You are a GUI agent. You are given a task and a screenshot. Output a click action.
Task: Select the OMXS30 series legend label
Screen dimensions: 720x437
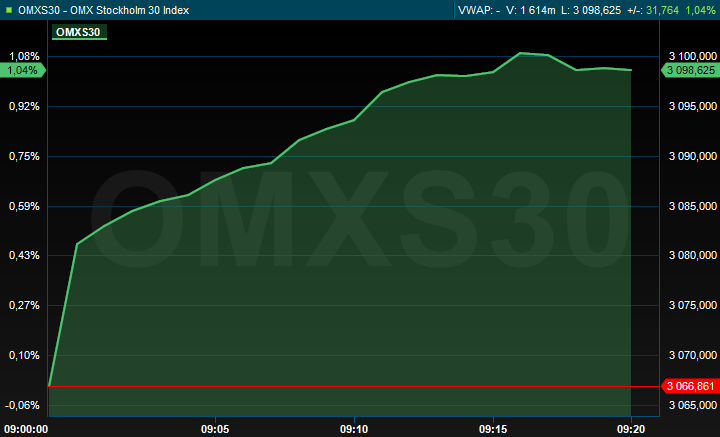coord(79,32)
